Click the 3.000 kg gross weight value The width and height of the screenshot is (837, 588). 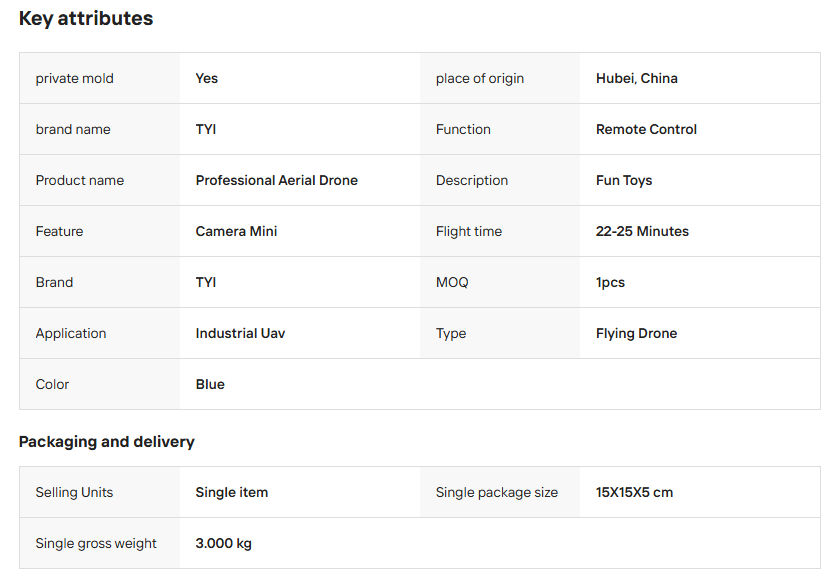pyautogui.click(x=223, y=544)
